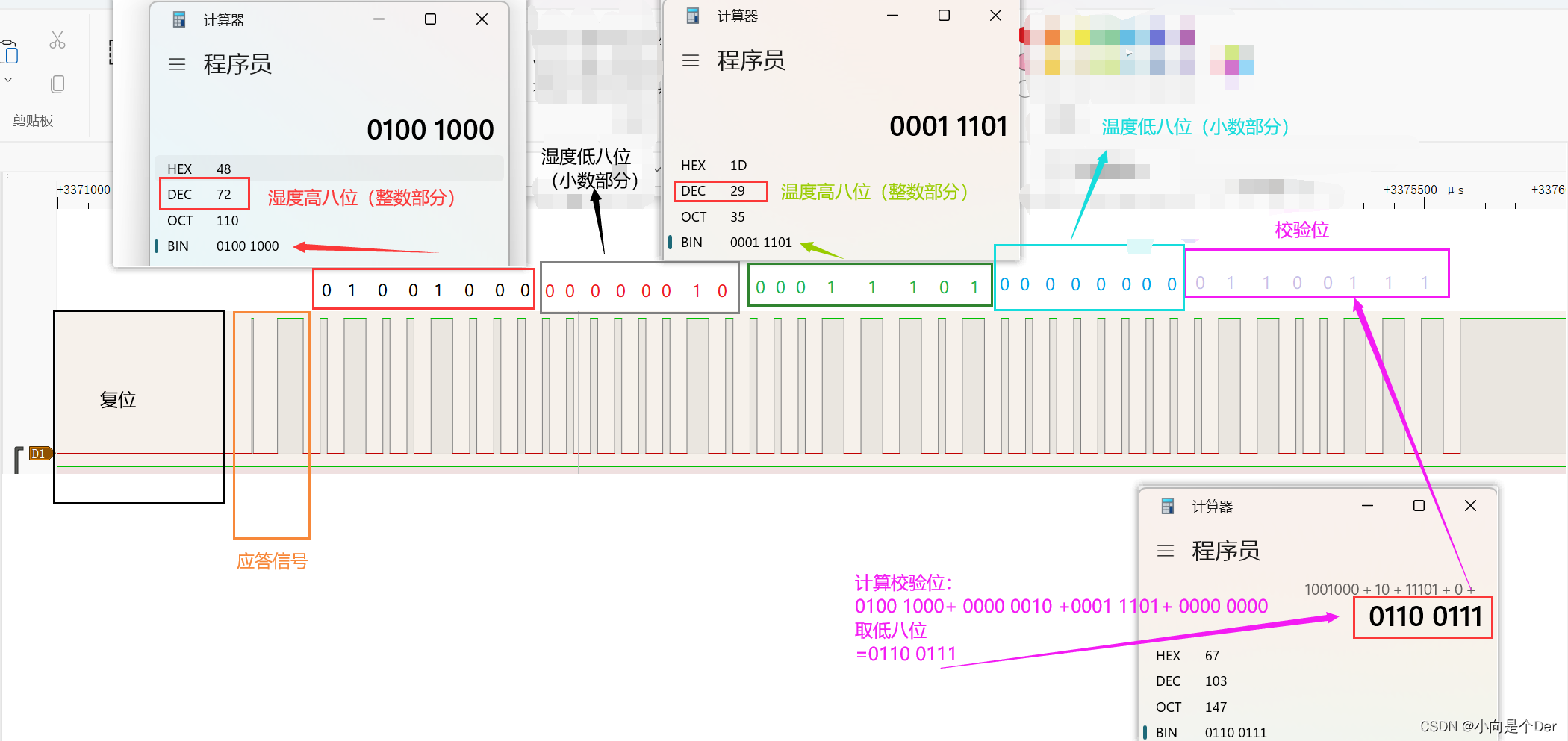Maximize the bottom-right calculator window
Screen dimensions: 1568x741
1419,506
